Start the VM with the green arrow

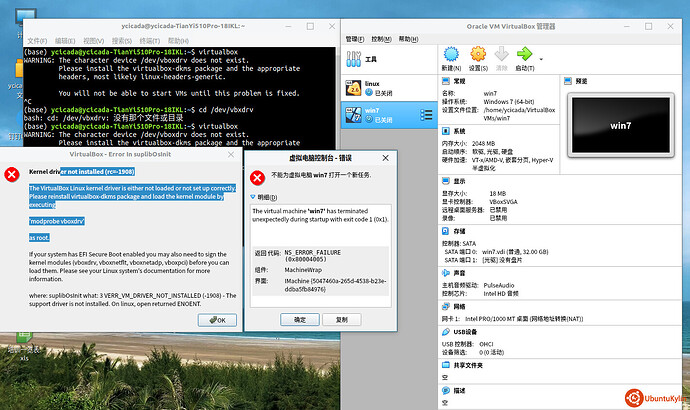[525, 55]
